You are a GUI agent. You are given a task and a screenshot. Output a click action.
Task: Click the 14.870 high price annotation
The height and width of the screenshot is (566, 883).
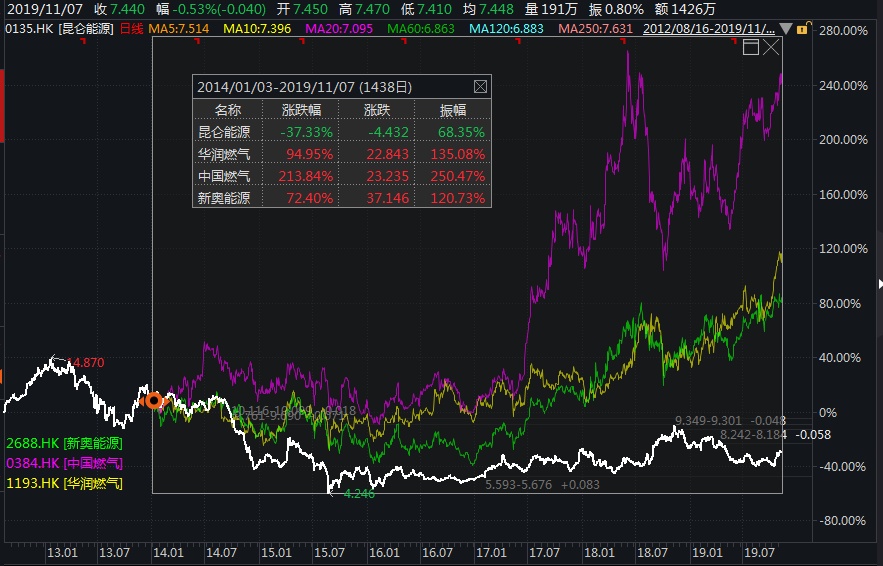click(x=86, y=362)
